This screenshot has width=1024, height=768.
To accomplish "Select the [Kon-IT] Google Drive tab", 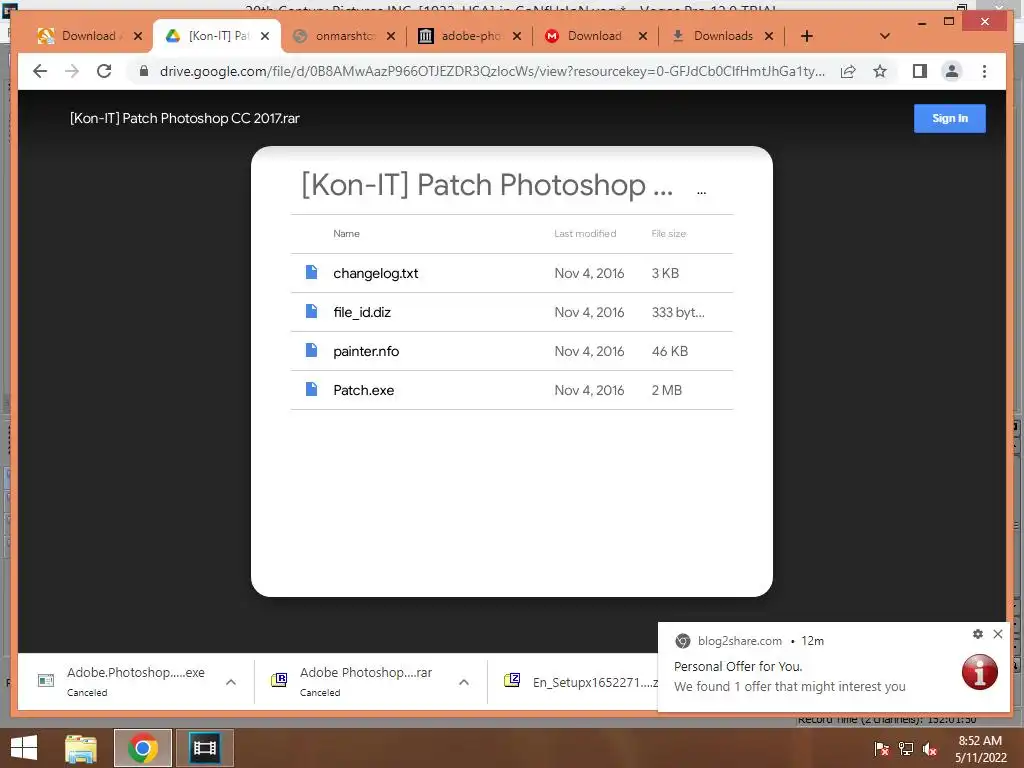I will (216, 36).
